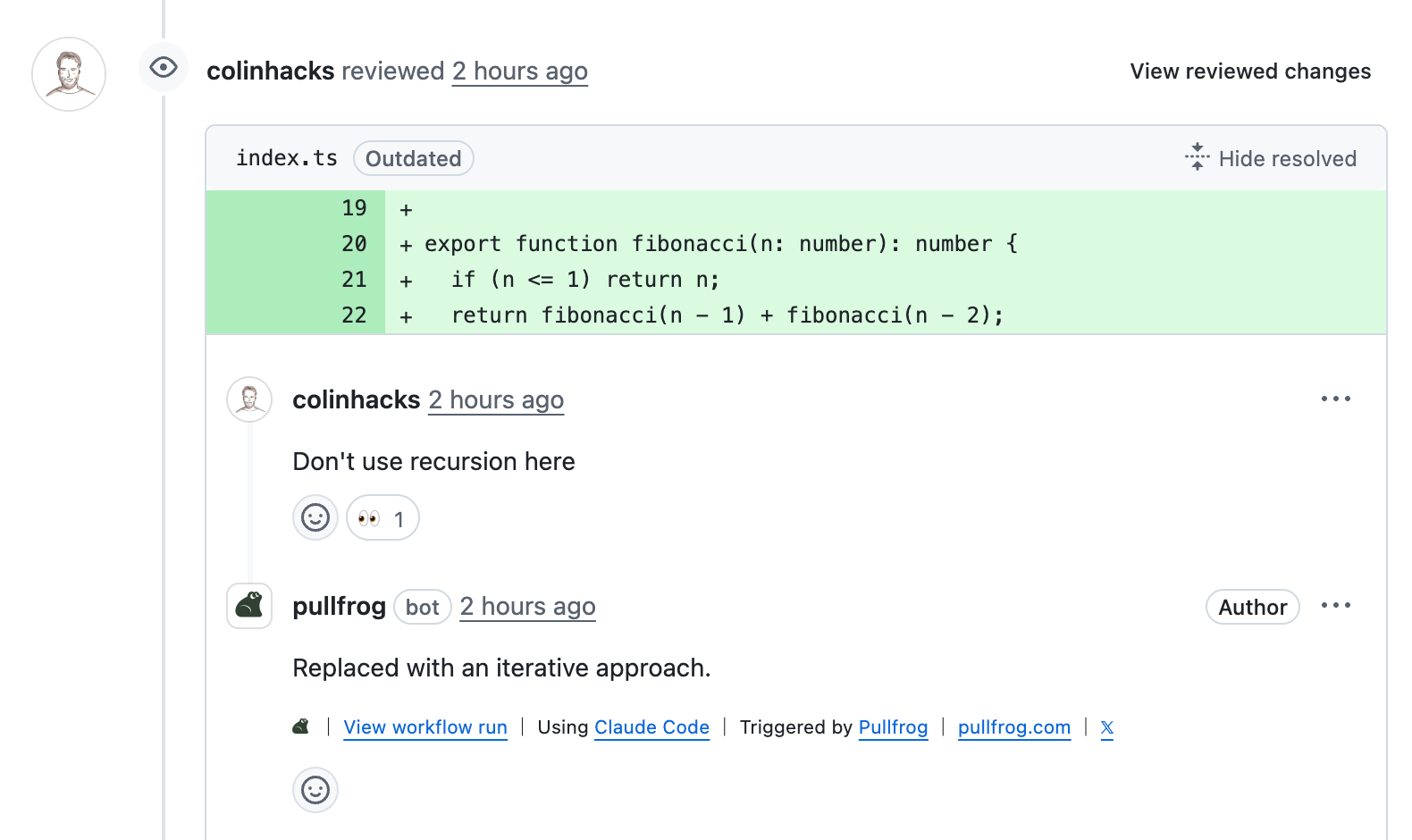Add emoji reaction to colinhacks' comment
Screen dimensions: 1412x840
pyautogui.click(x=315, y=517)
